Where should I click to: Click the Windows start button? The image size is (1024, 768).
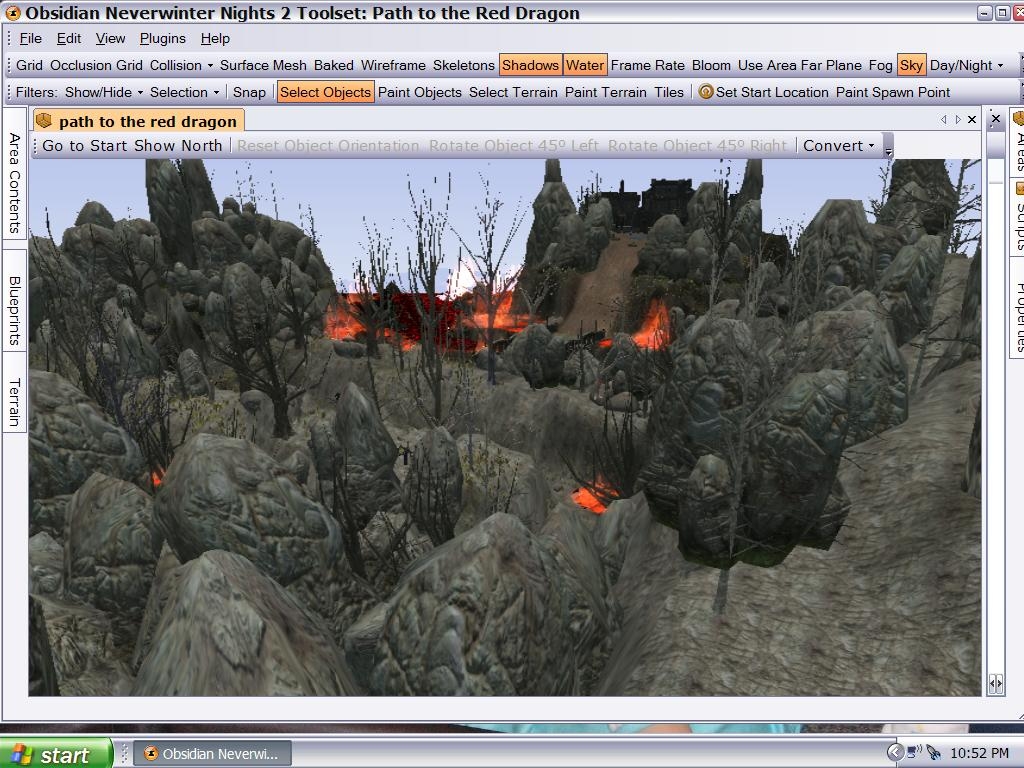click(x=55, y=754)
